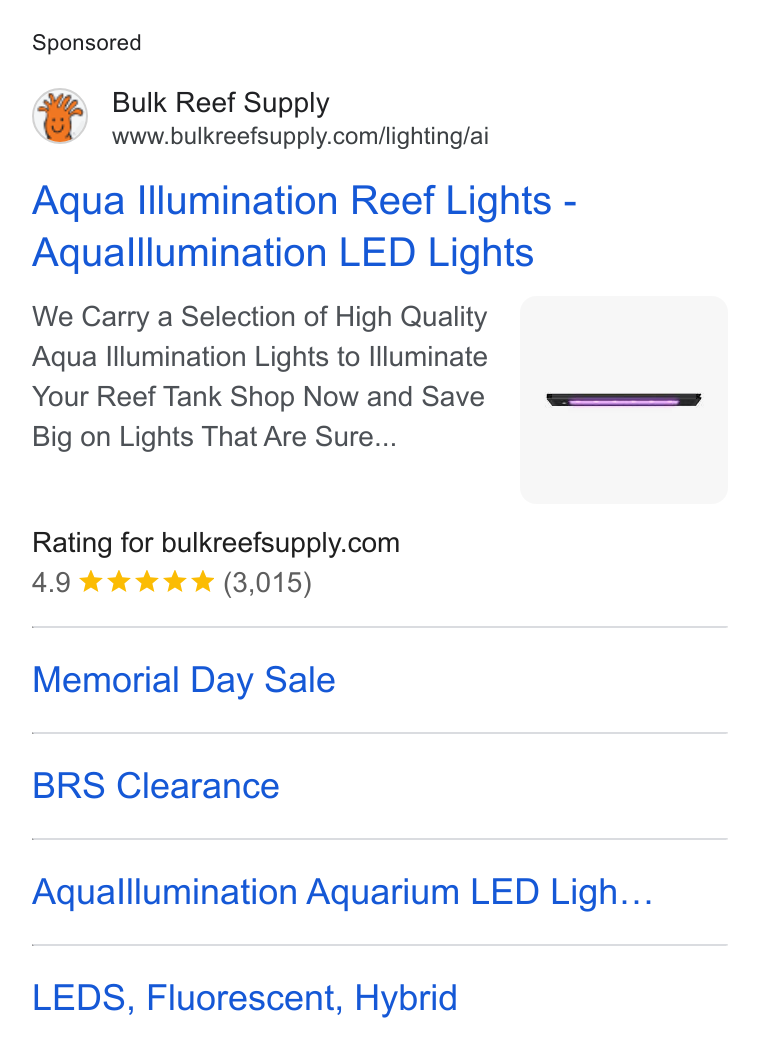Open the Aqua Illumination Reef Lights headline link
The width and height of the screenshot is (760, 1050).
[x=304, y=226]
